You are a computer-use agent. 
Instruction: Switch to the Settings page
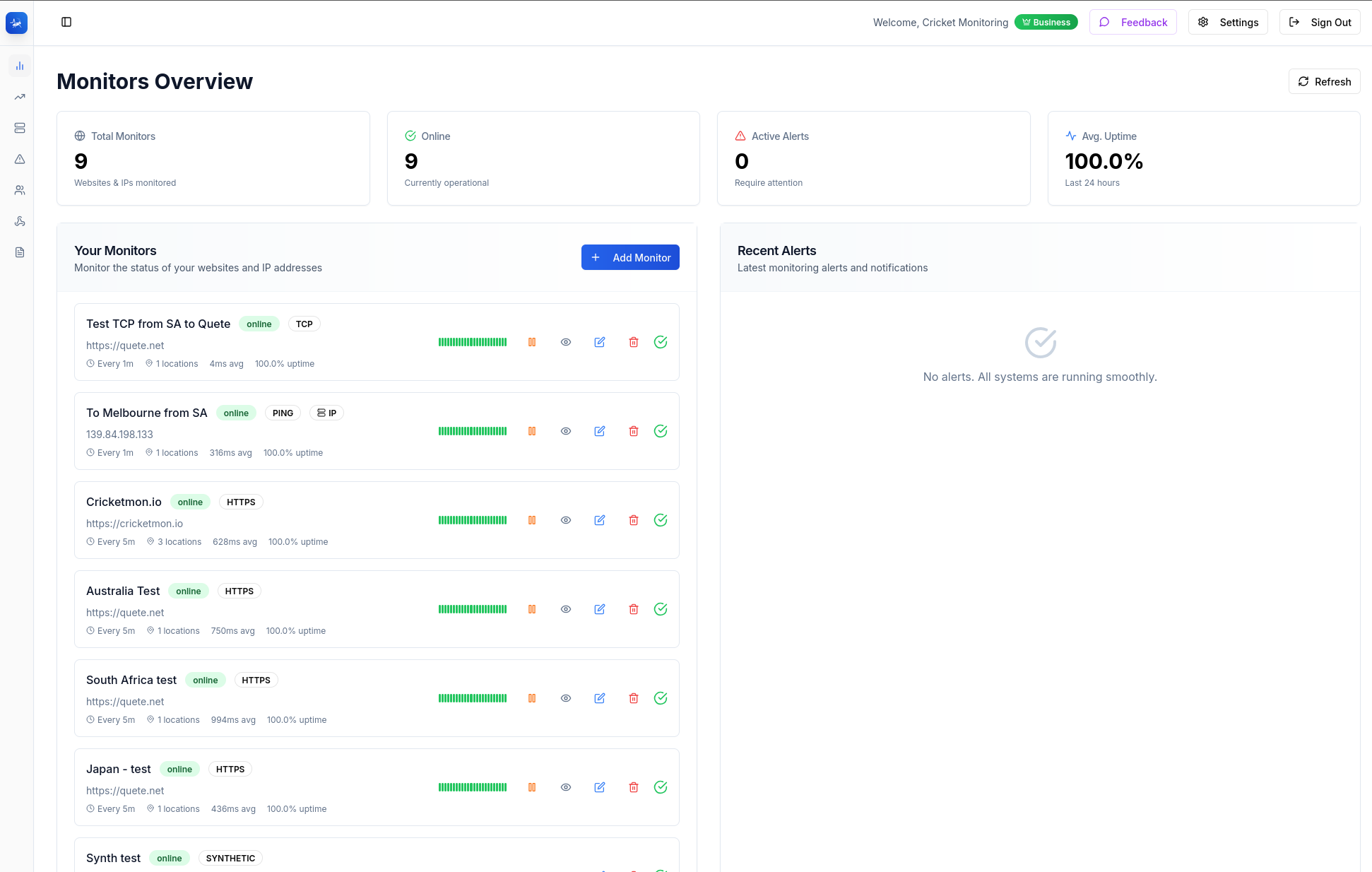click(1228, 22)
